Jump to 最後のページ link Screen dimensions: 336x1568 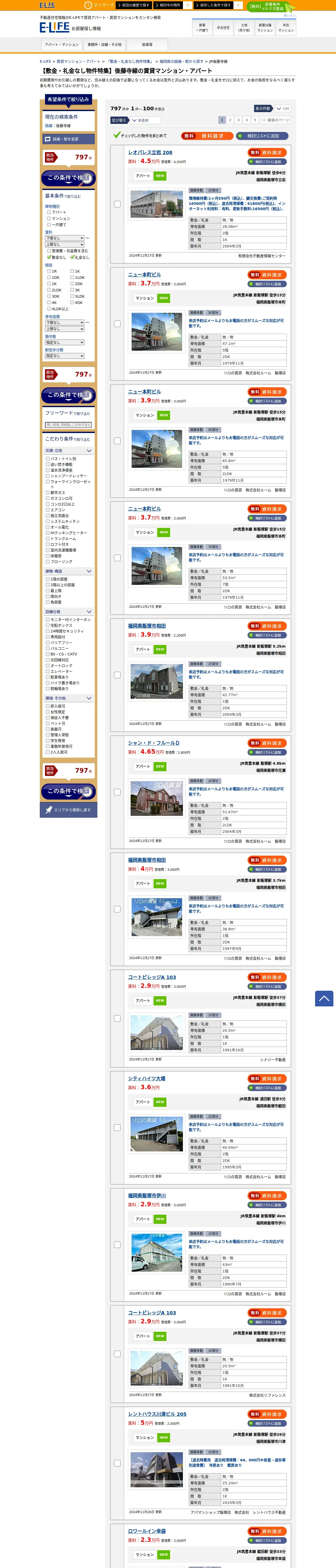coord(275,120)
